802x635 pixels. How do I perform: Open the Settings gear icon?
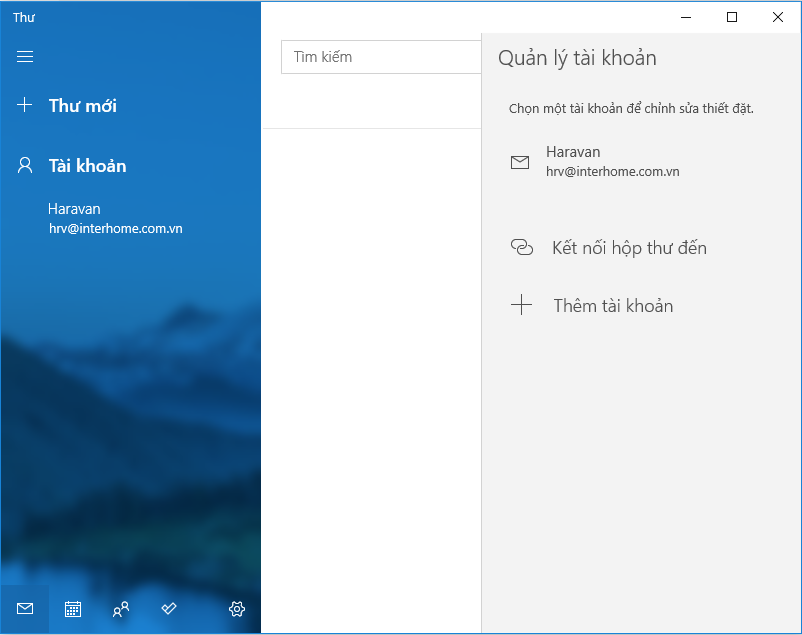point(237,609)
